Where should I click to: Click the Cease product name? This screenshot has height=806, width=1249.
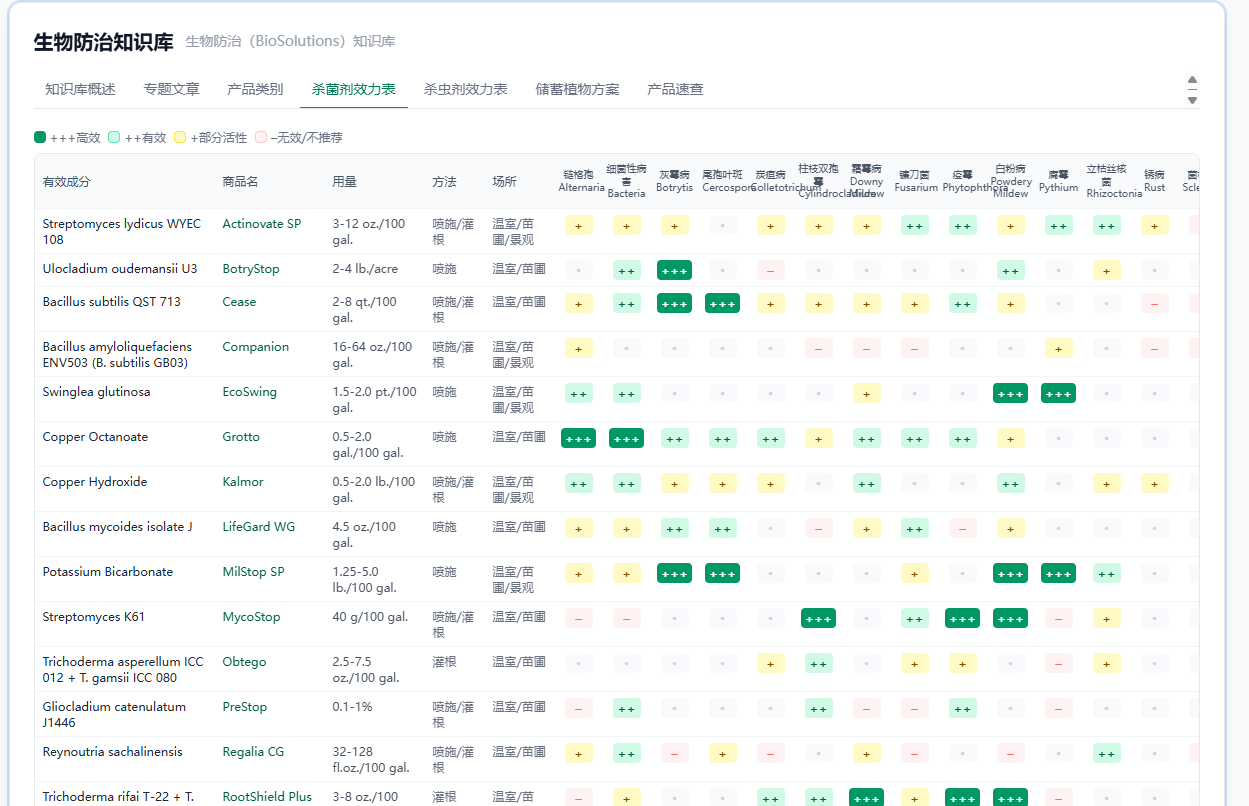click(239, 302)
